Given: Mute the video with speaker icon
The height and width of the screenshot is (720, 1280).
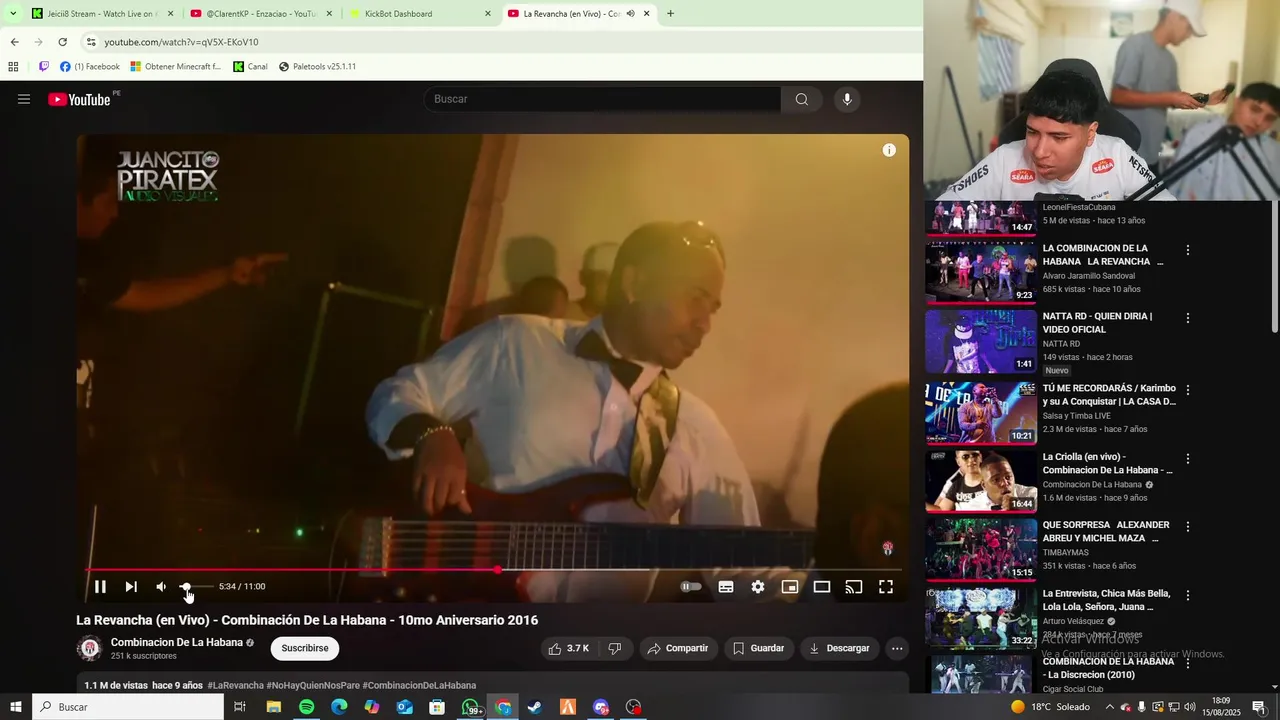Looking at the screenshot, I should 161,587.
